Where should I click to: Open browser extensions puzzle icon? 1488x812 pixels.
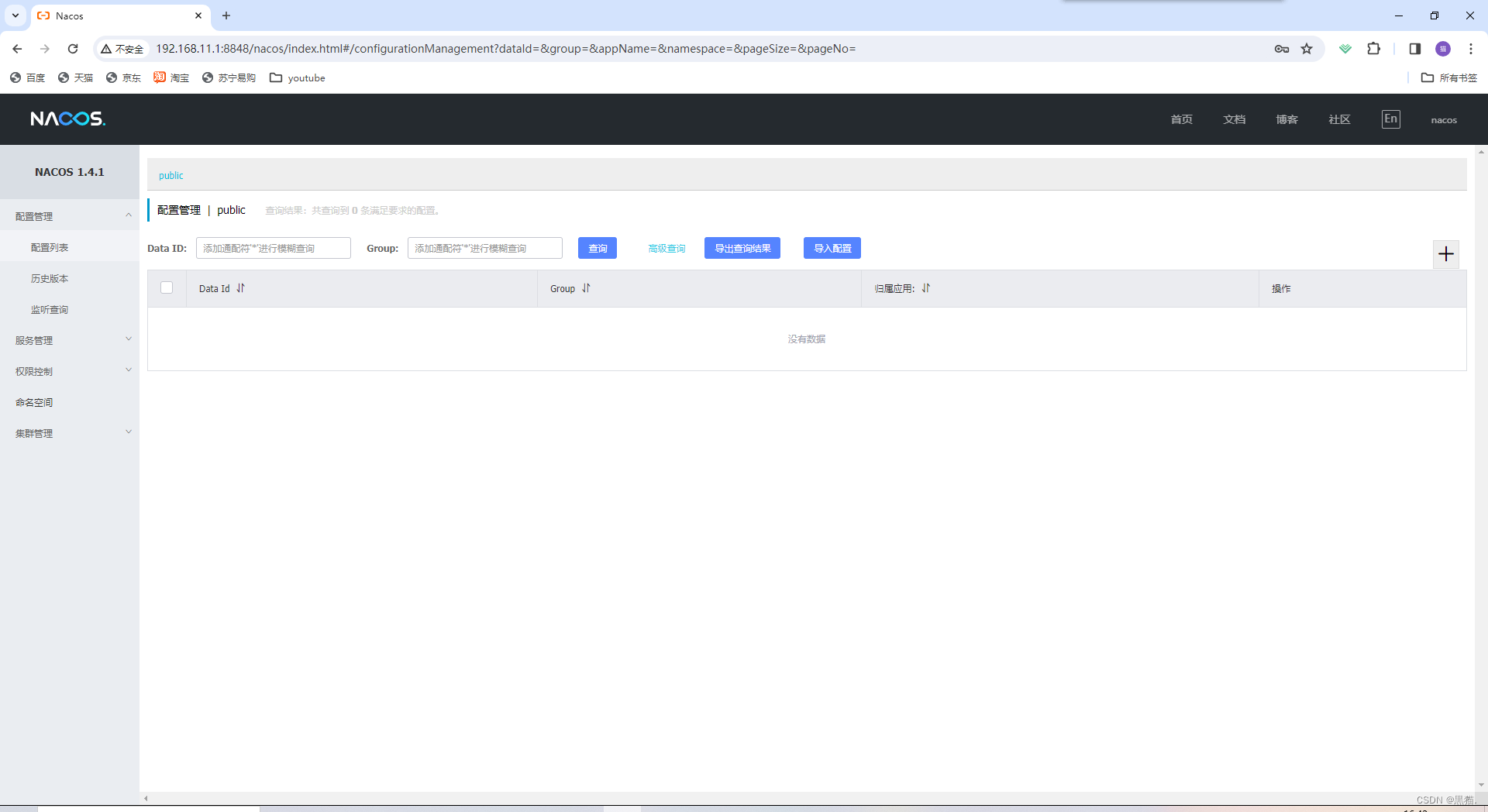pos(1373,49)
